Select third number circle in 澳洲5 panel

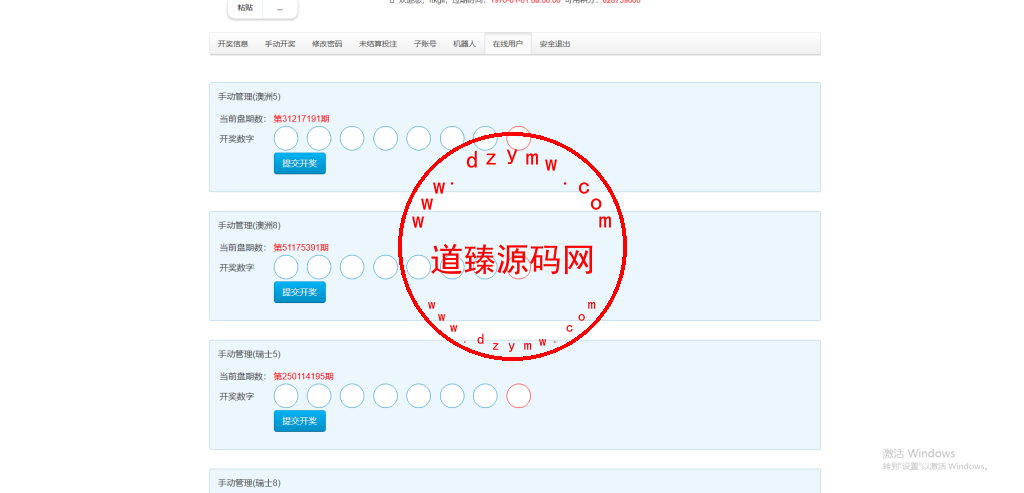click(x=352, y=138)
